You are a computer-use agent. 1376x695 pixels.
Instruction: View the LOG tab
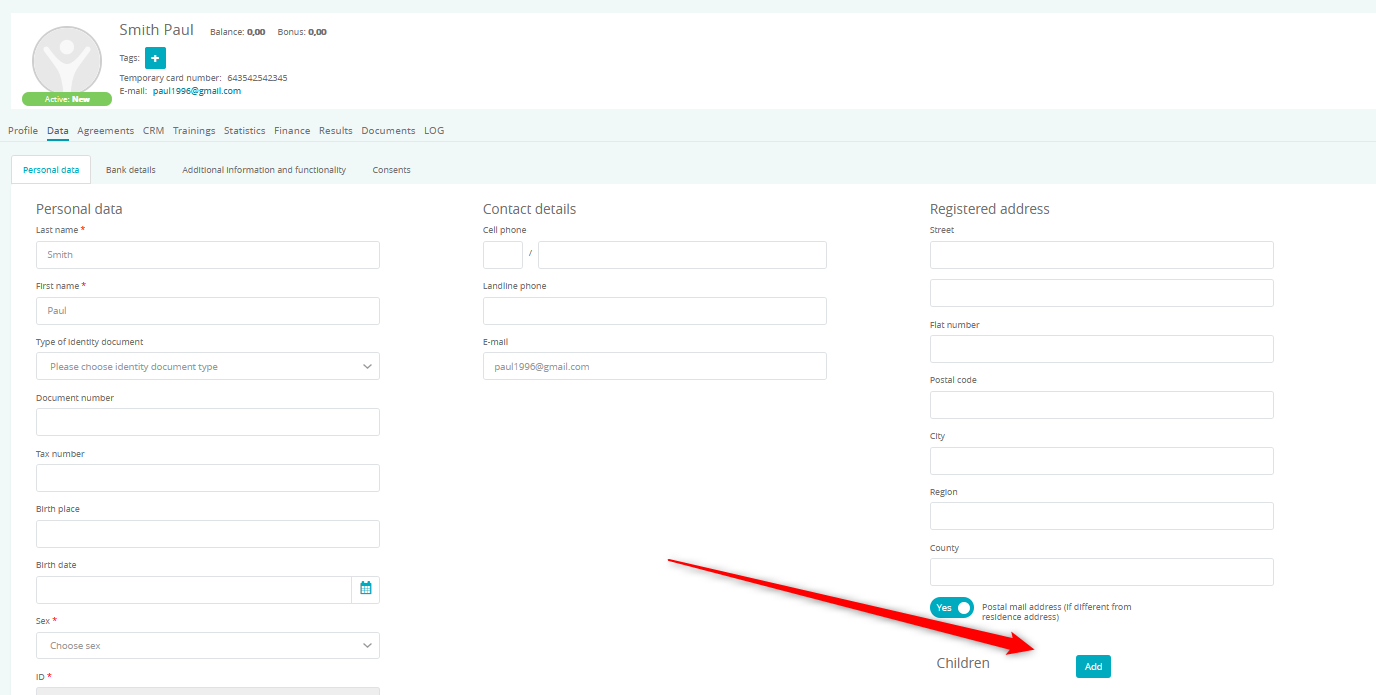(x=434, y=131)
